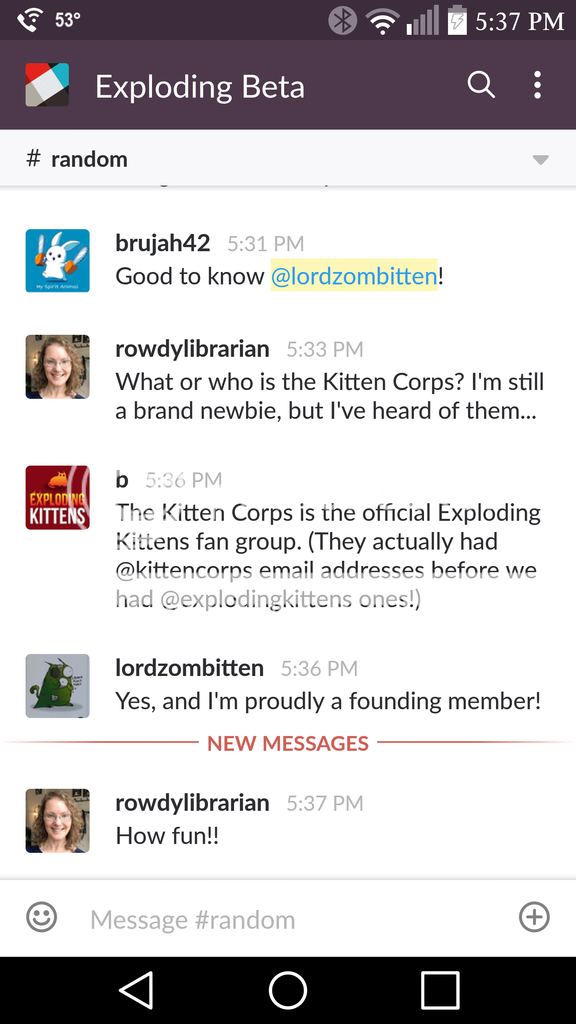Open the @lordzombitten mention link
Image resolution: width=576 pixels, height=1024 pixels.
click(354, 276)
